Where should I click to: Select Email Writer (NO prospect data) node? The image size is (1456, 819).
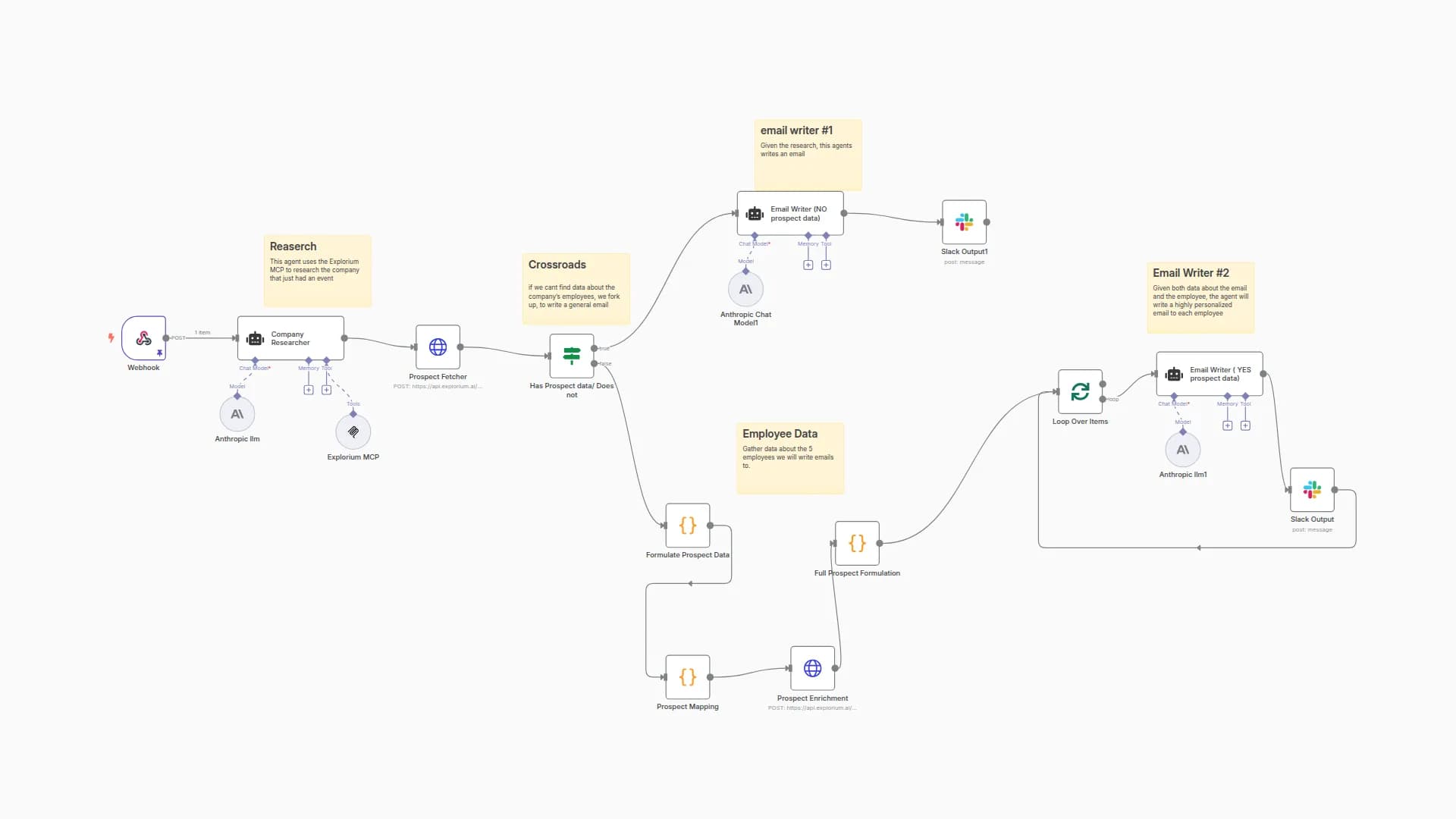click(x=790, y=213)
